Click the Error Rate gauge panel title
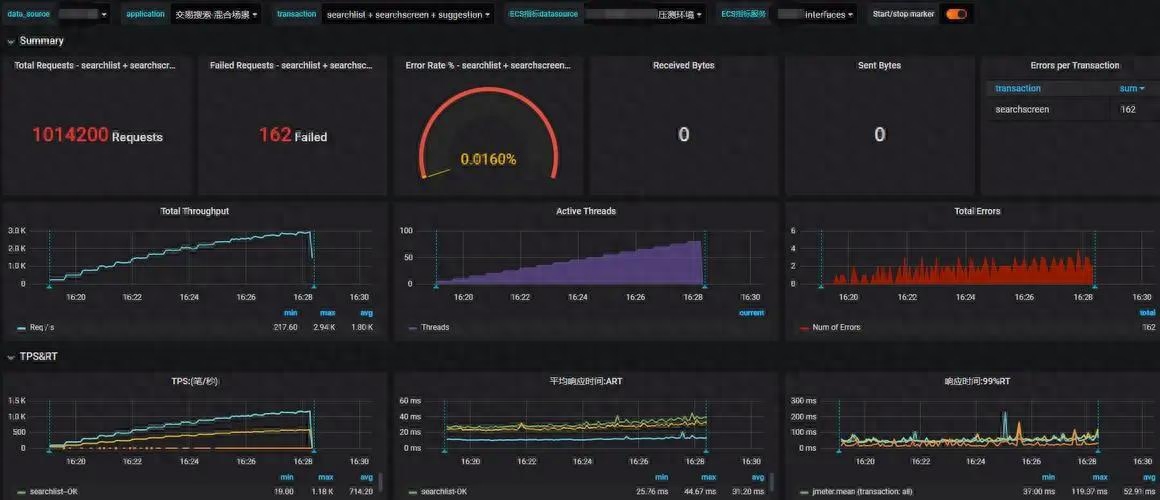 click(488, 65)
